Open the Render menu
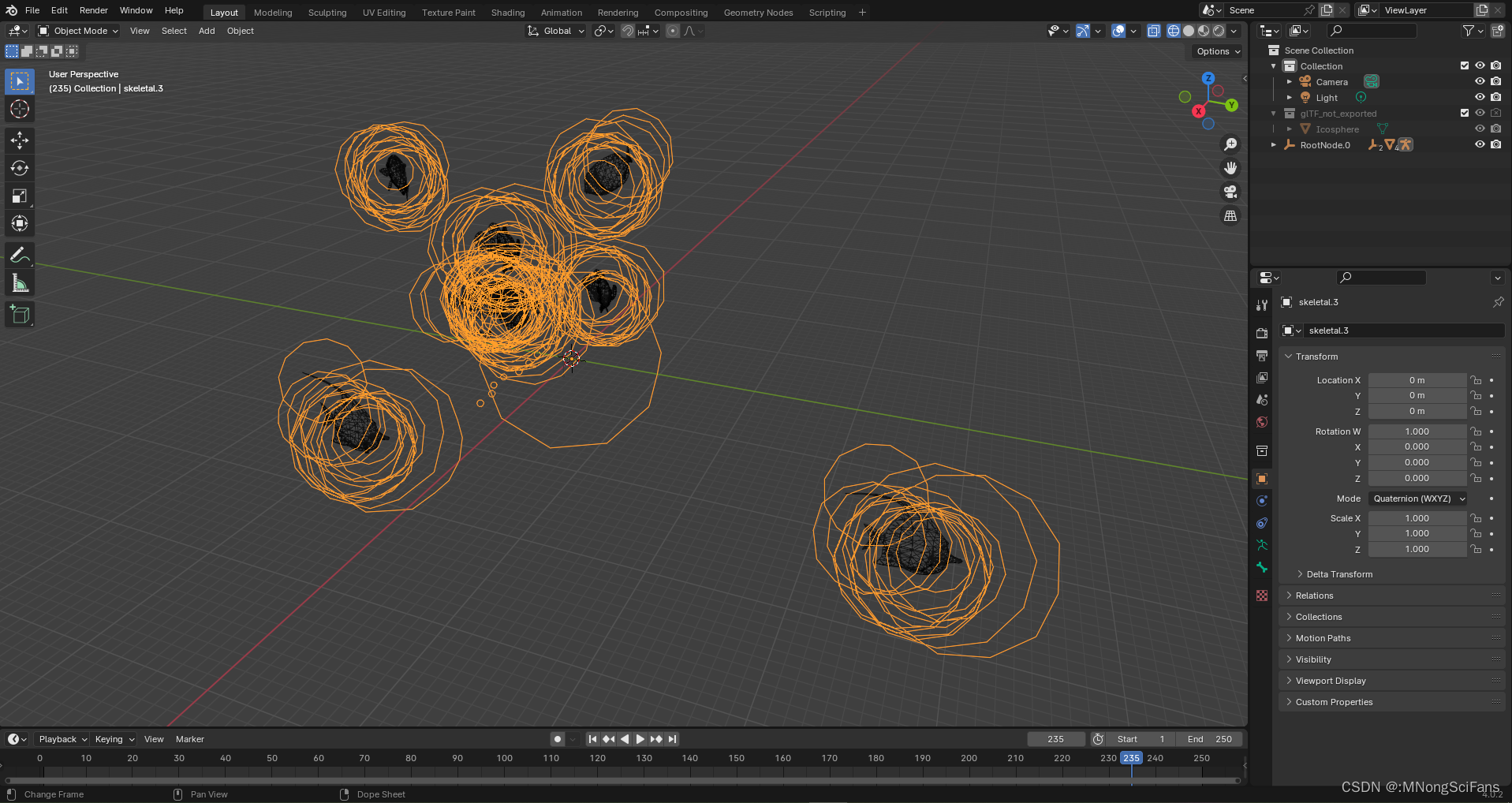Screen dimensions: 1512x803 94,10
